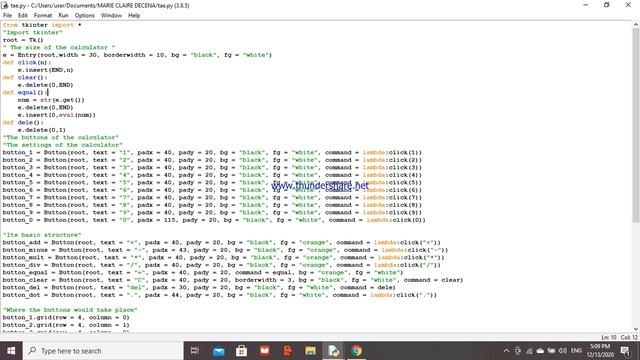
Task: Open the Mail app from taskbar
Action: coord(218,351)
